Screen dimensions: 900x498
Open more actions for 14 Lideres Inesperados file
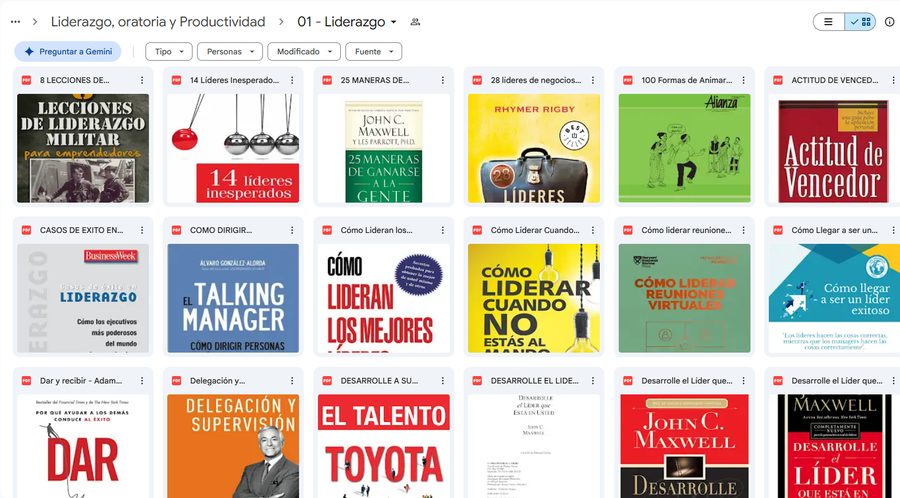click(292, 80)
